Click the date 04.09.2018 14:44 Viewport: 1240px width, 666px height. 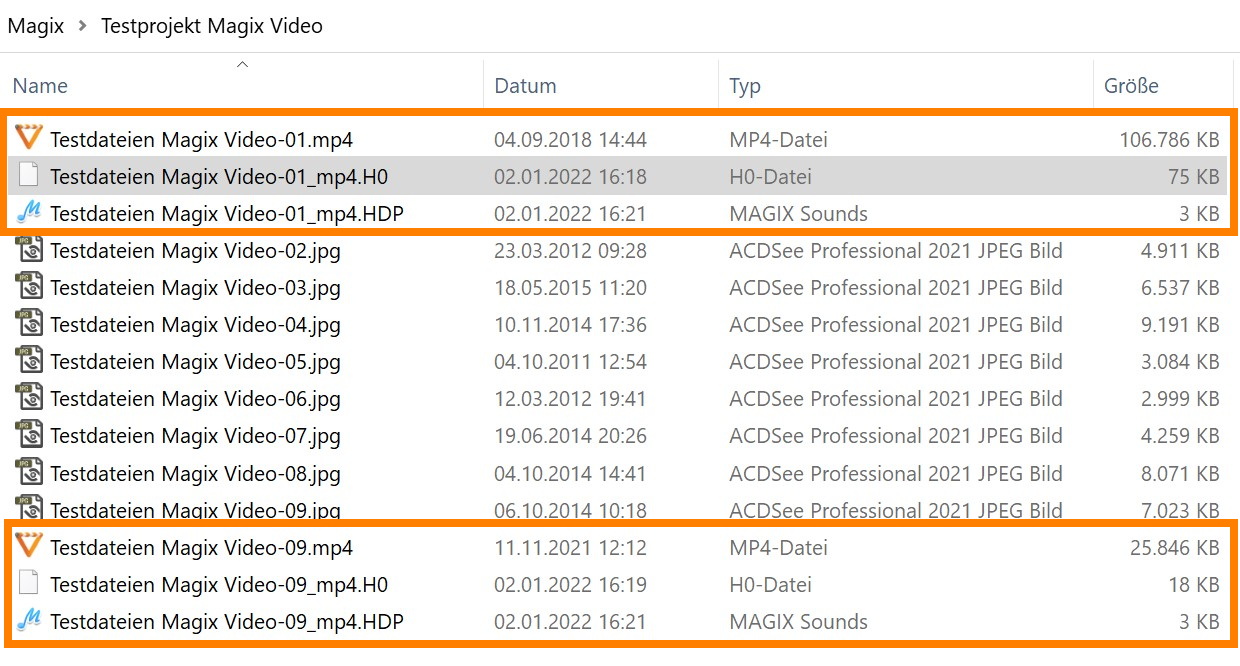point(570,139)
